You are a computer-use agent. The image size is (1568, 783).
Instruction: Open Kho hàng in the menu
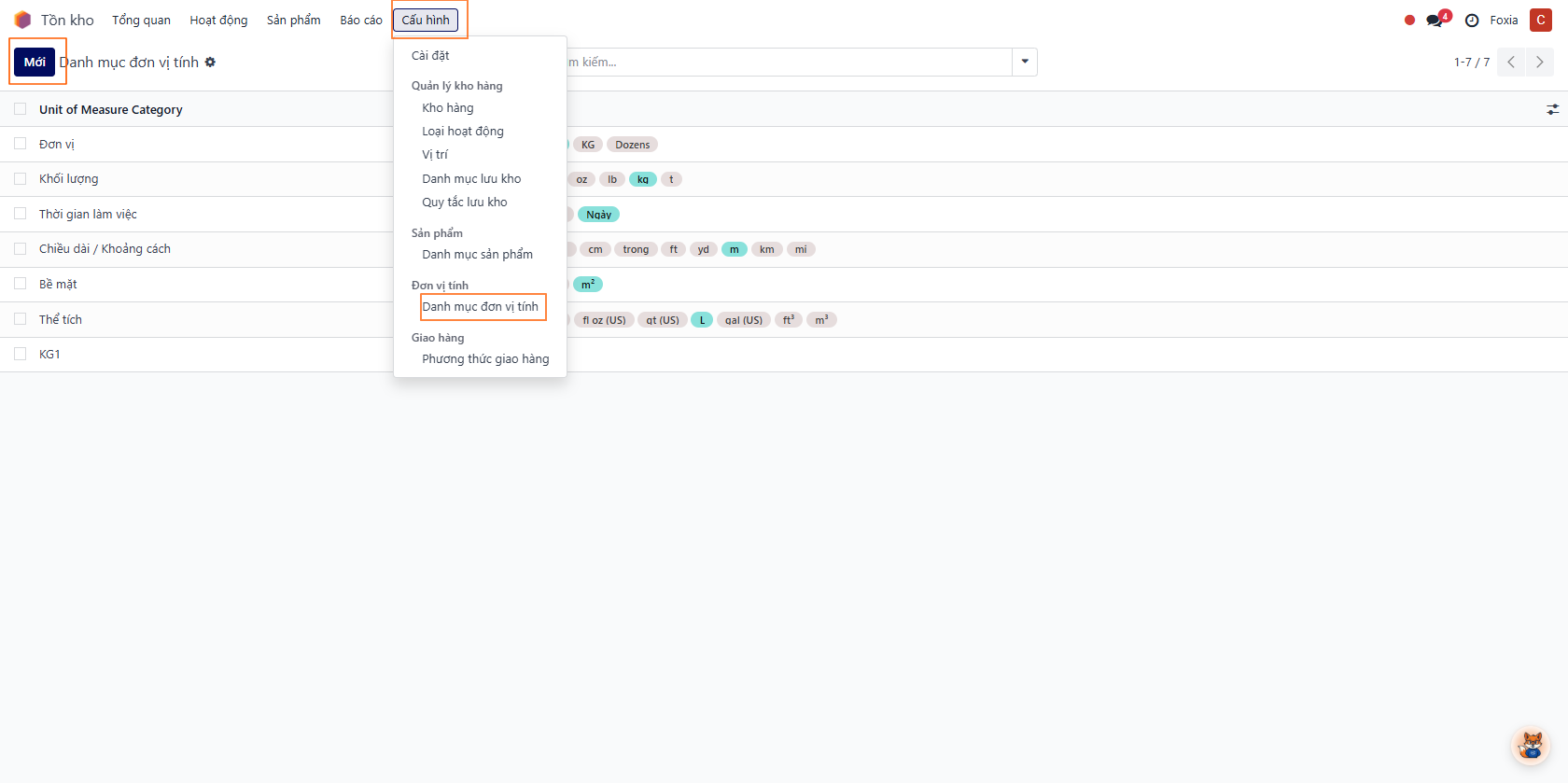pos(448,108)
